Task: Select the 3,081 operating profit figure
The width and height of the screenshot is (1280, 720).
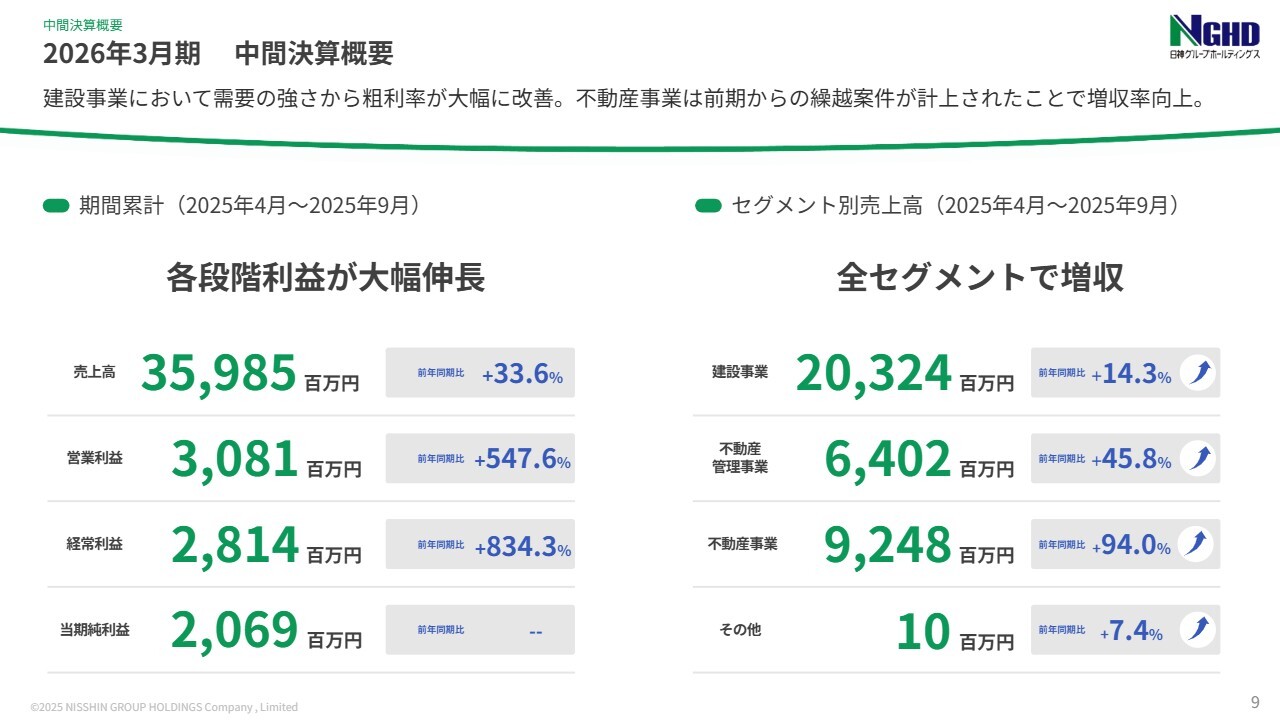Action: (x=235, y=459)
